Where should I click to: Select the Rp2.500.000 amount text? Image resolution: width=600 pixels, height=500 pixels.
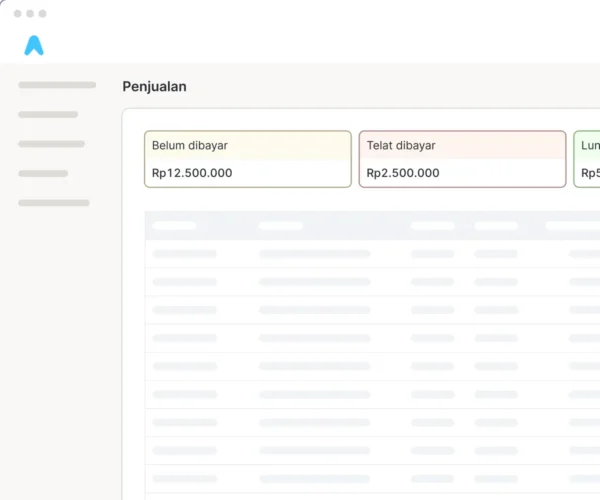point(403,173)
